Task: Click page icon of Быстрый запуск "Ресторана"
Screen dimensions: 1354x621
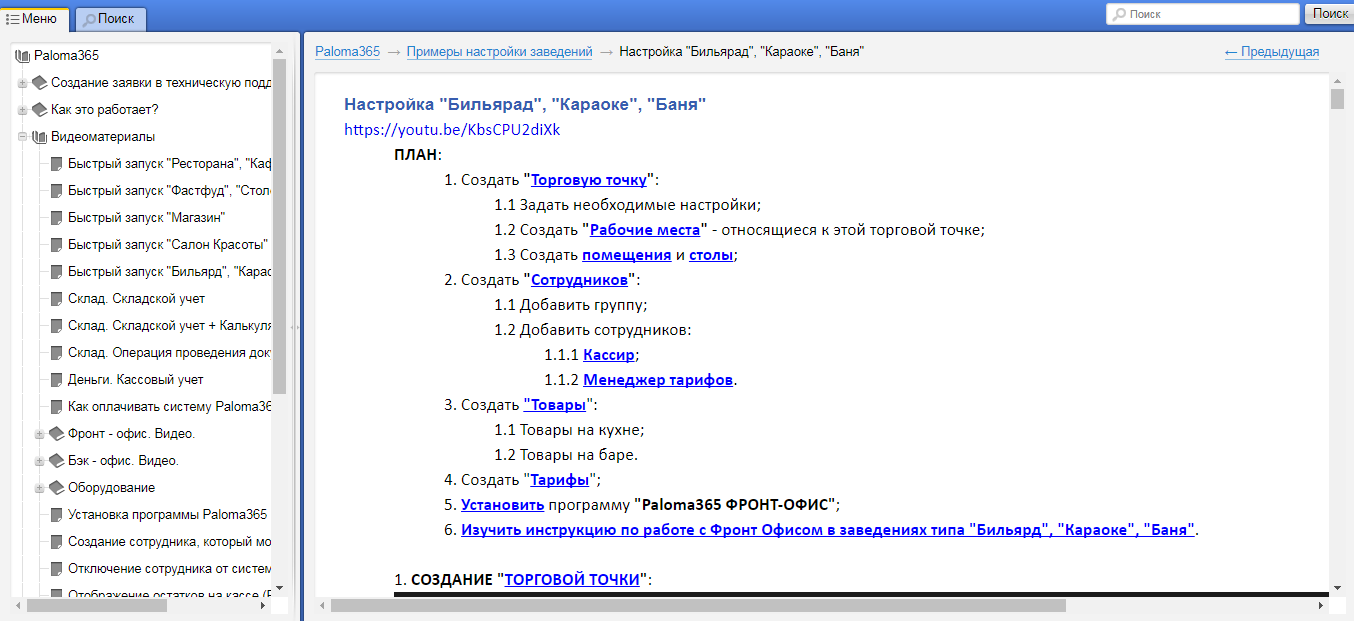Action: pos(57,164)
